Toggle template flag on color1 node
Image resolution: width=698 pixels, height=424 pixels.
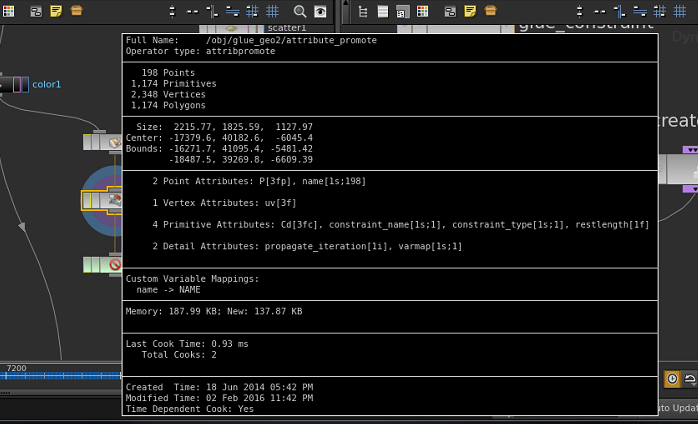coord(17,85)
